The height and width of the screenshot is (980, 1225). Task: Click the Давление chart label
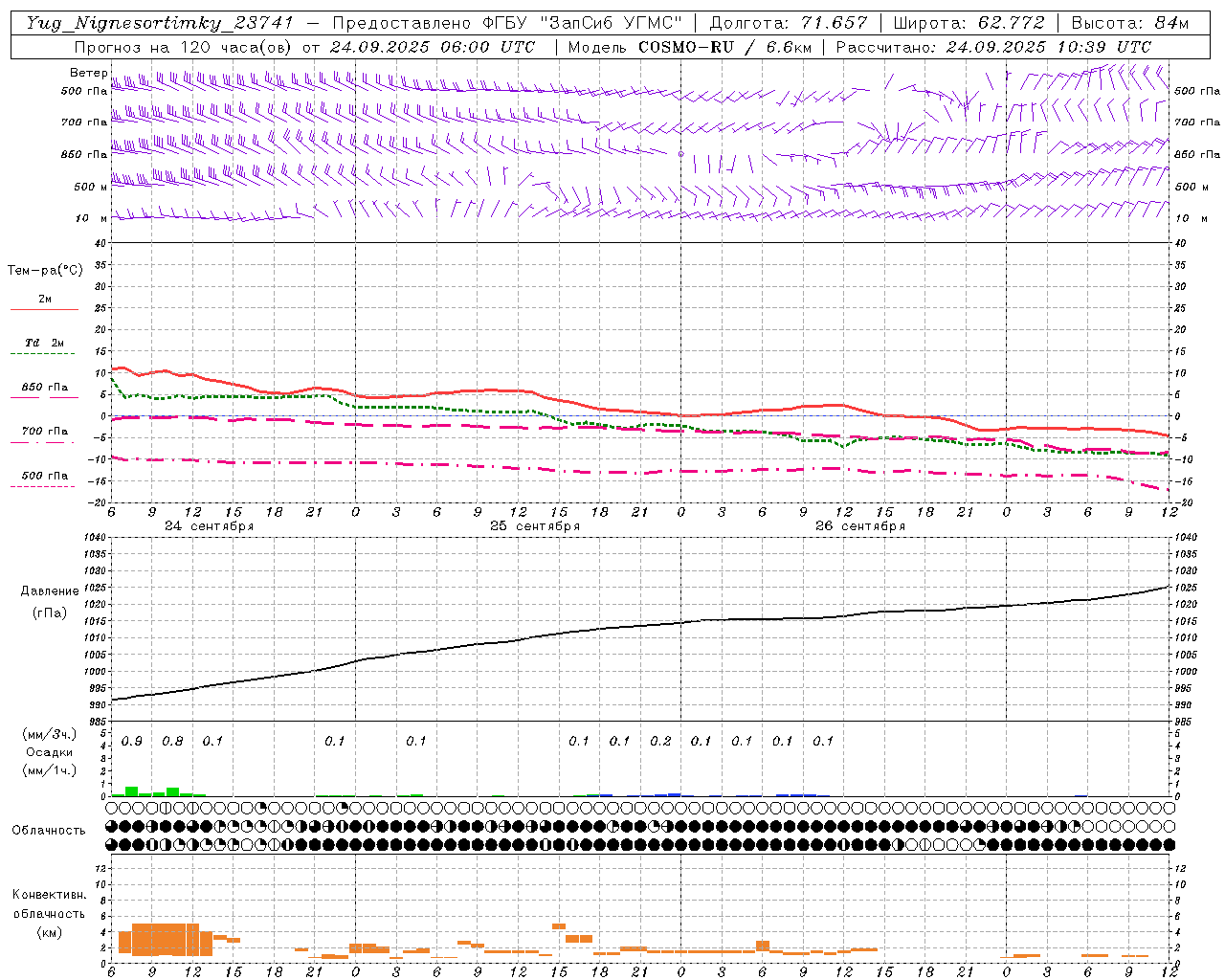[50, 591]
